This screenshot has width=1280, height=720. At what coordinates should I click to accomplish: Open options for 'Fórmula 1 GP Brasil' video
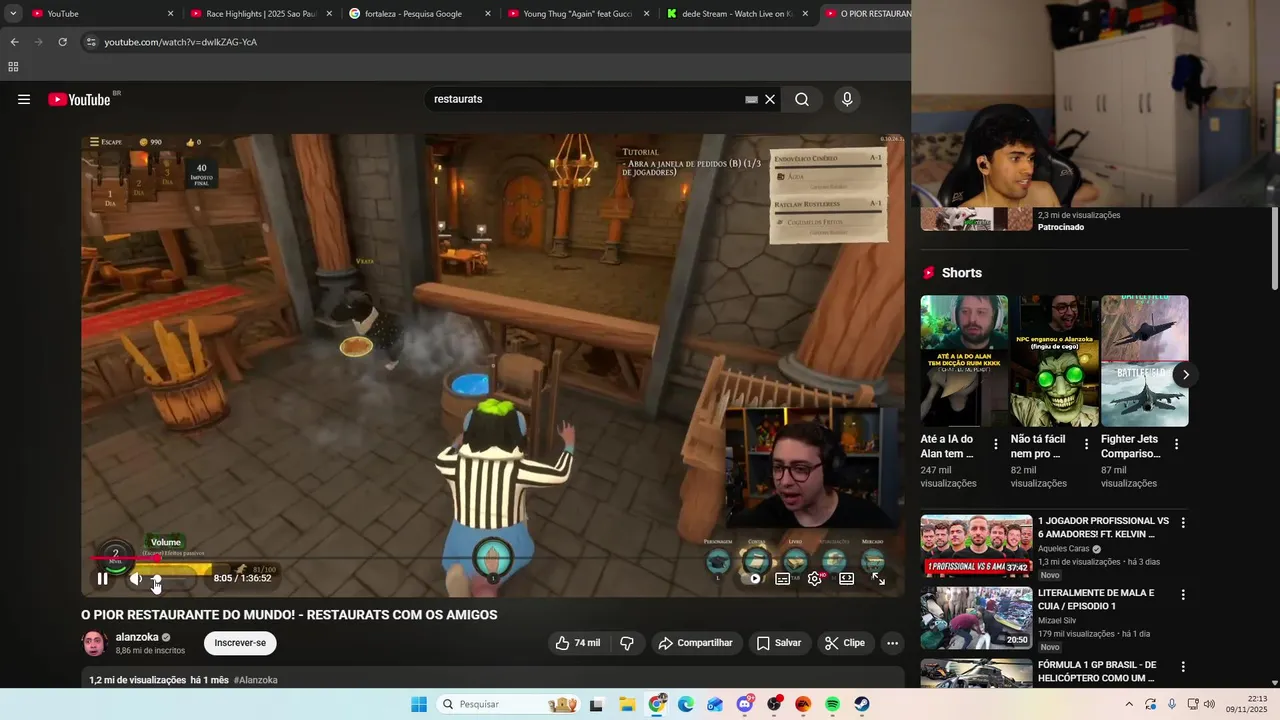(x=1183, y=667)
